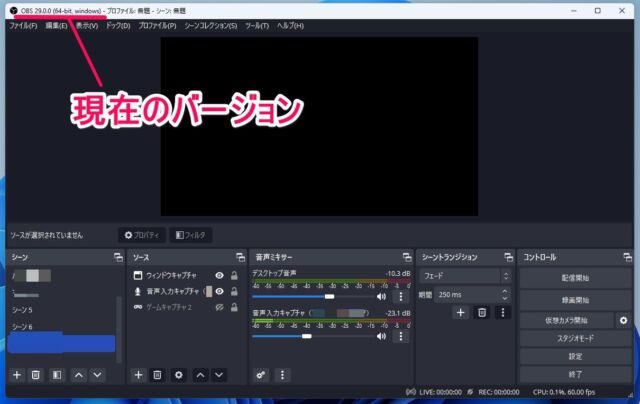Pop out the 音声ミキサー dock panel
The image size is (640, 404).
click(406, 257)
